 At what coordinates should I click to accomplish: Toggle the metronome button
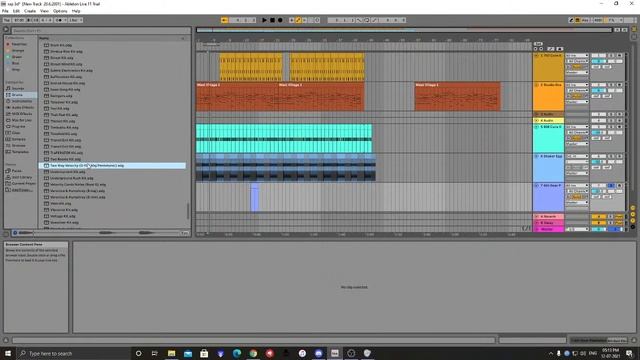point(60,20)
